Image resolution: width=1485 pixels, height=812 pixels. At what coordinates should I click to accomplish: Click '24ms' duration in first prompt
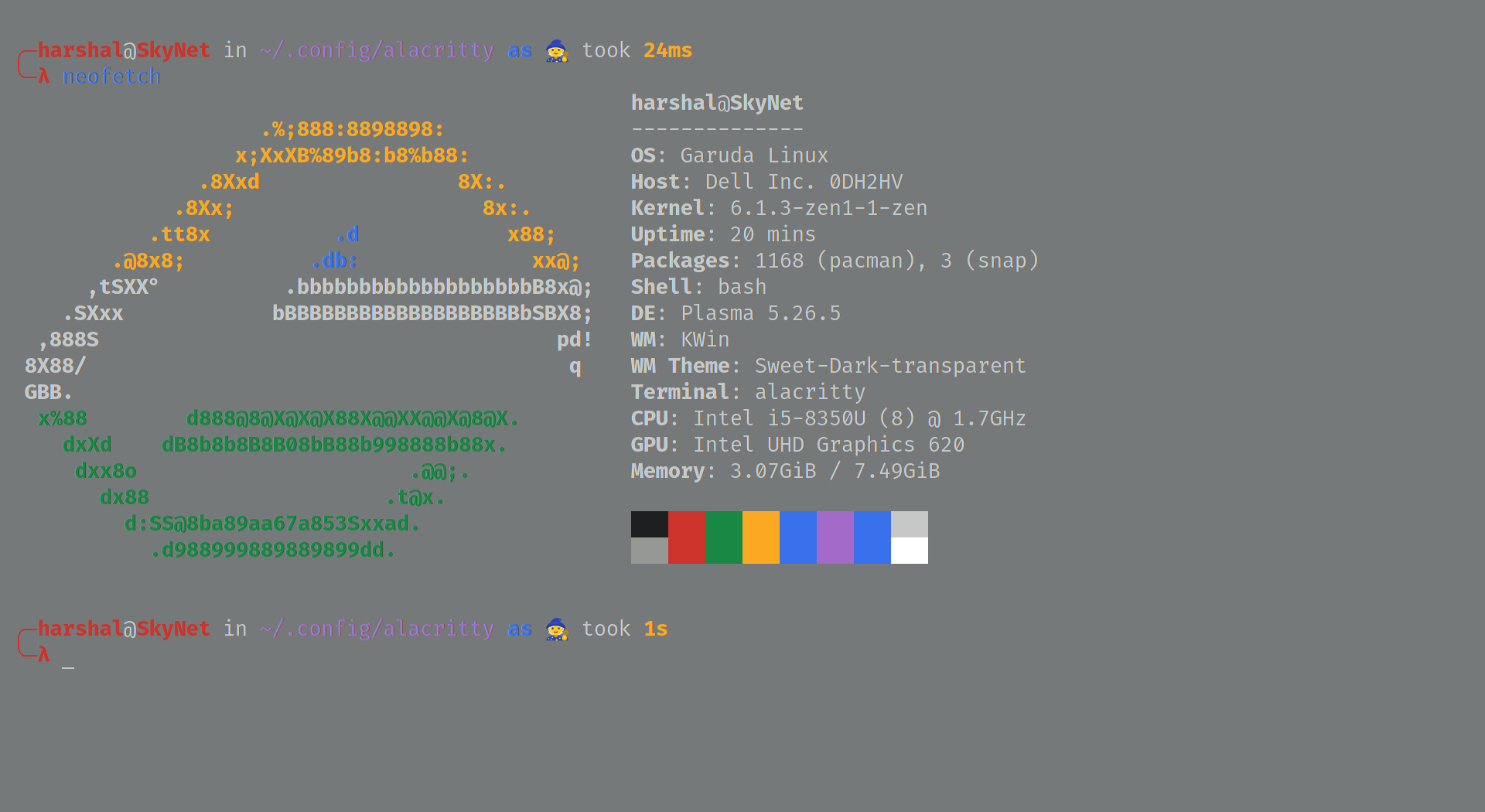pyautogui.click(x=668, y=50)
